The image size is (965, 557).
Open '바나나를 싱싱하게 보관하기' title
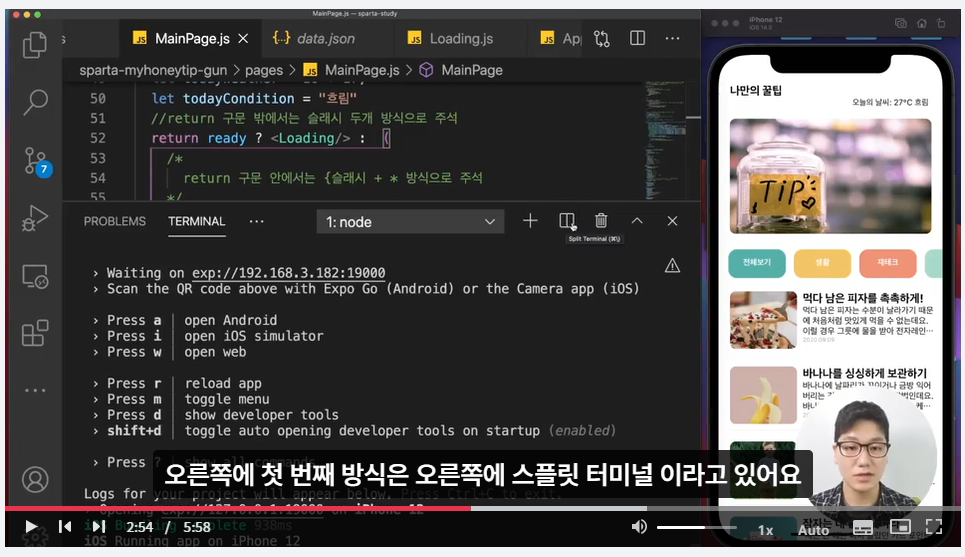tap(864, 373)
